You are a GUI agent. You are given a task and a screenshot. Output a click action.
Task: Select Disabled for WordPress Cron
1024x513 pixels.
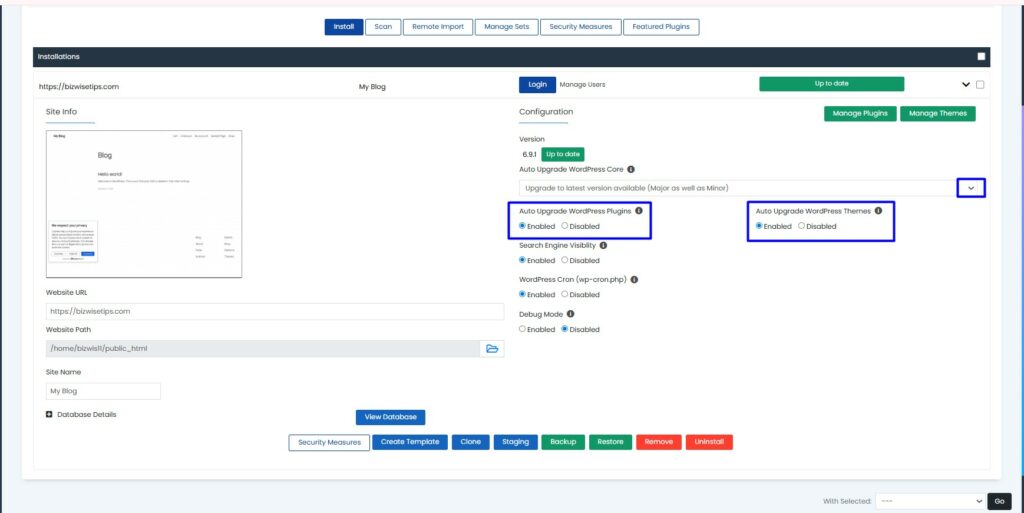pyautogui.click(x=565, y=294)
